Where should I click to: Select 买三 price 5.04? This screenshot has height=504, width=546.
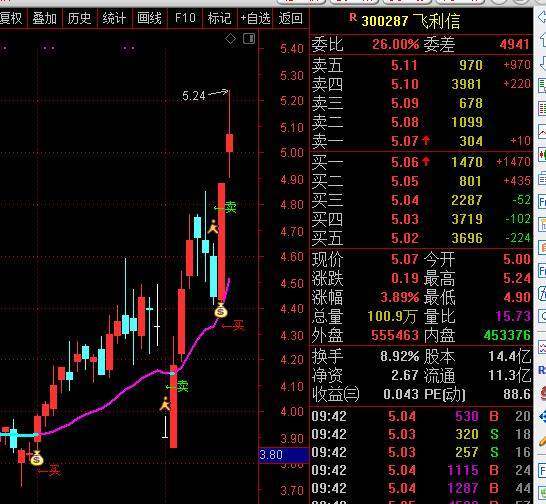coord(404,200)
